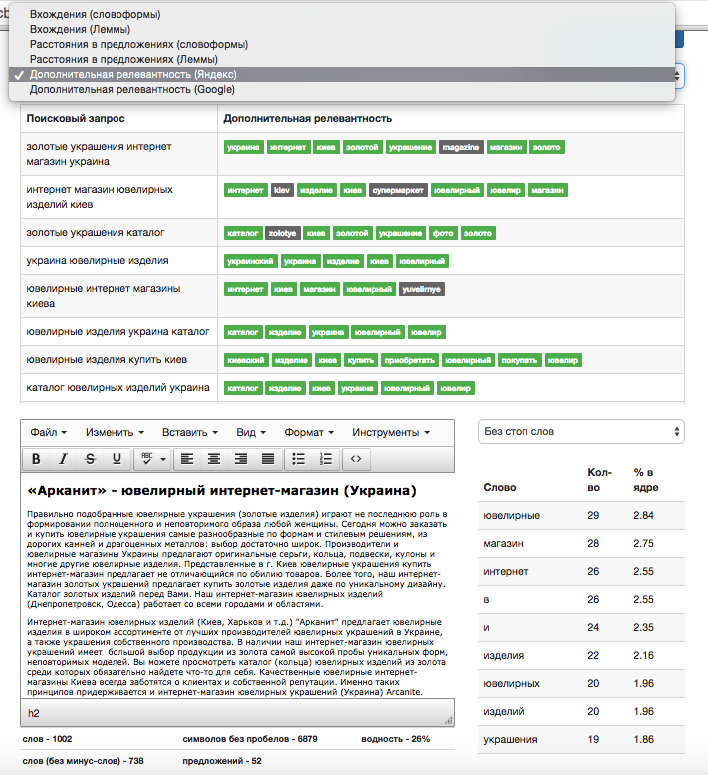Image resolution: width=708 pixels, height=775 pixels.
Task: Click gray tag magazine
Action: coord(461,147)
